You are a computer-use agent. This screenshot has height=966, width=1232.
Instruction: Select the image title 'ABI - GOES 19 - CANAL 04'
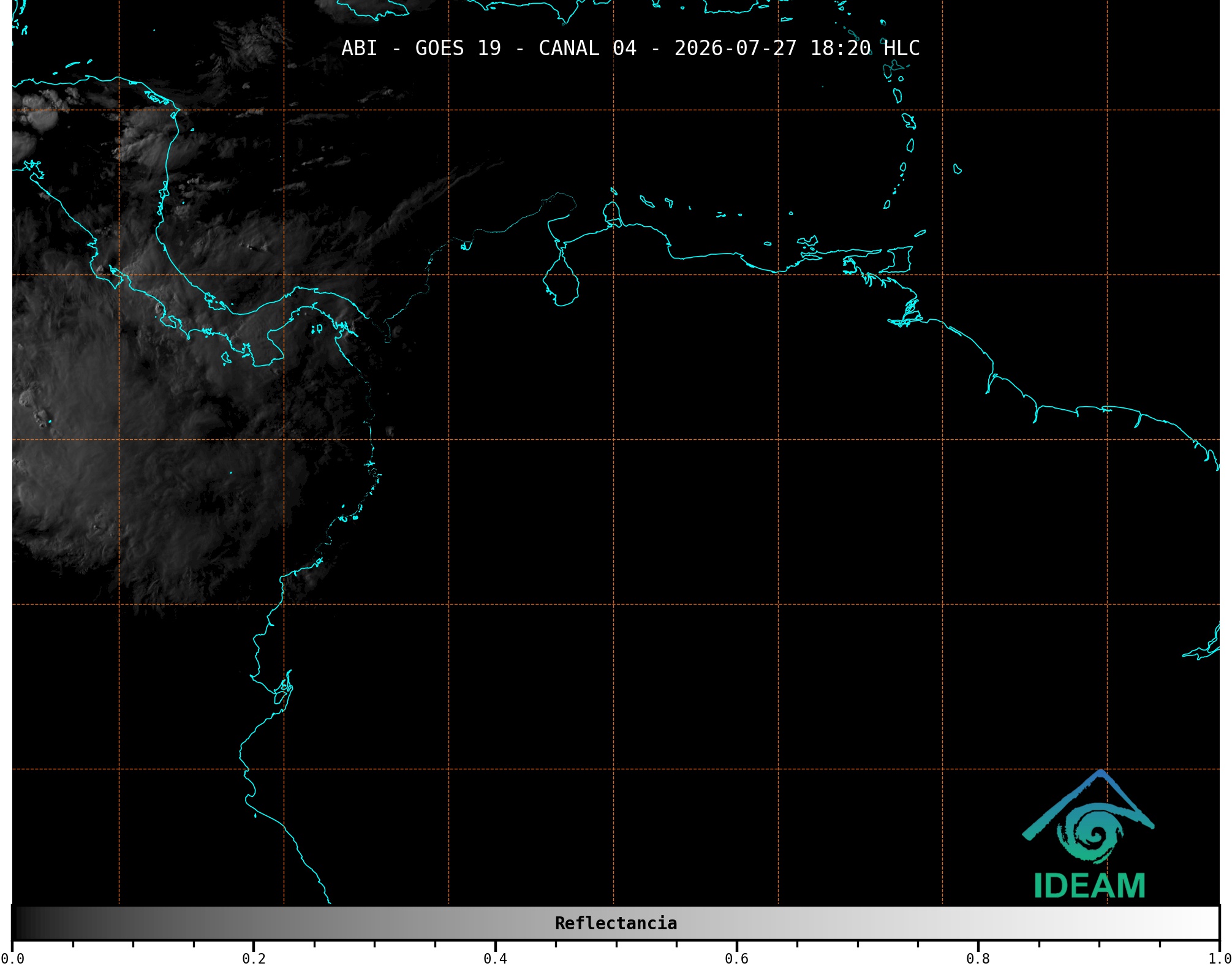(489, 48)
